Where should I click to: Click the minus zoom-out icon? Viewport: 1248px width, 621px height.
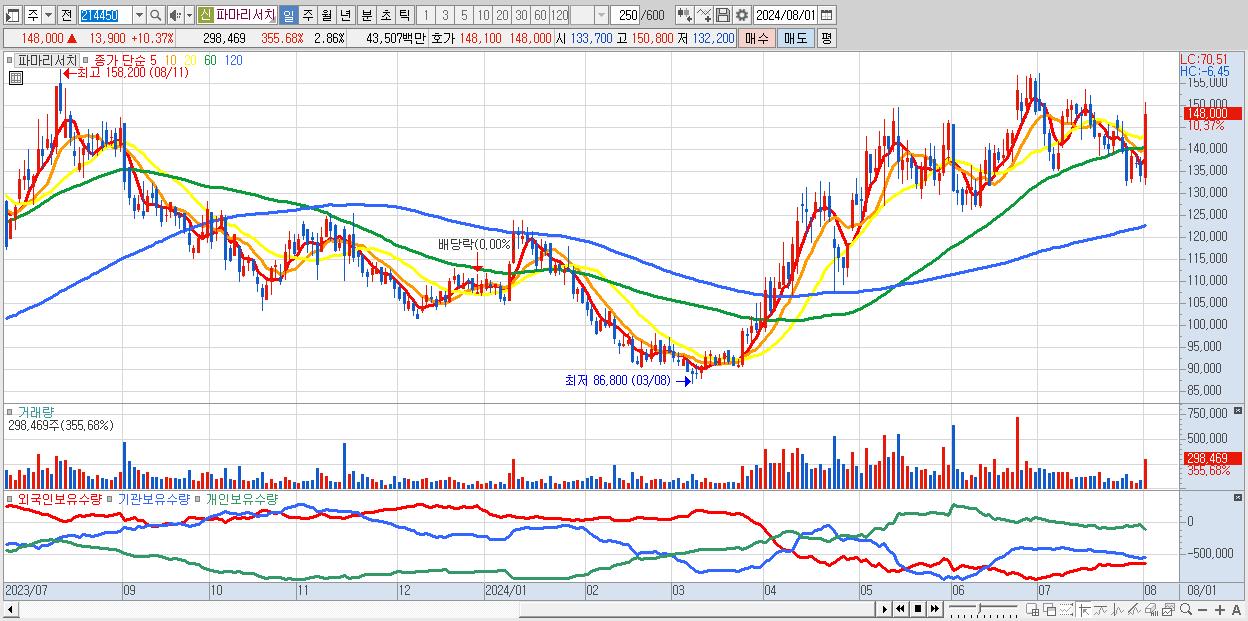tap(1203, 610)
